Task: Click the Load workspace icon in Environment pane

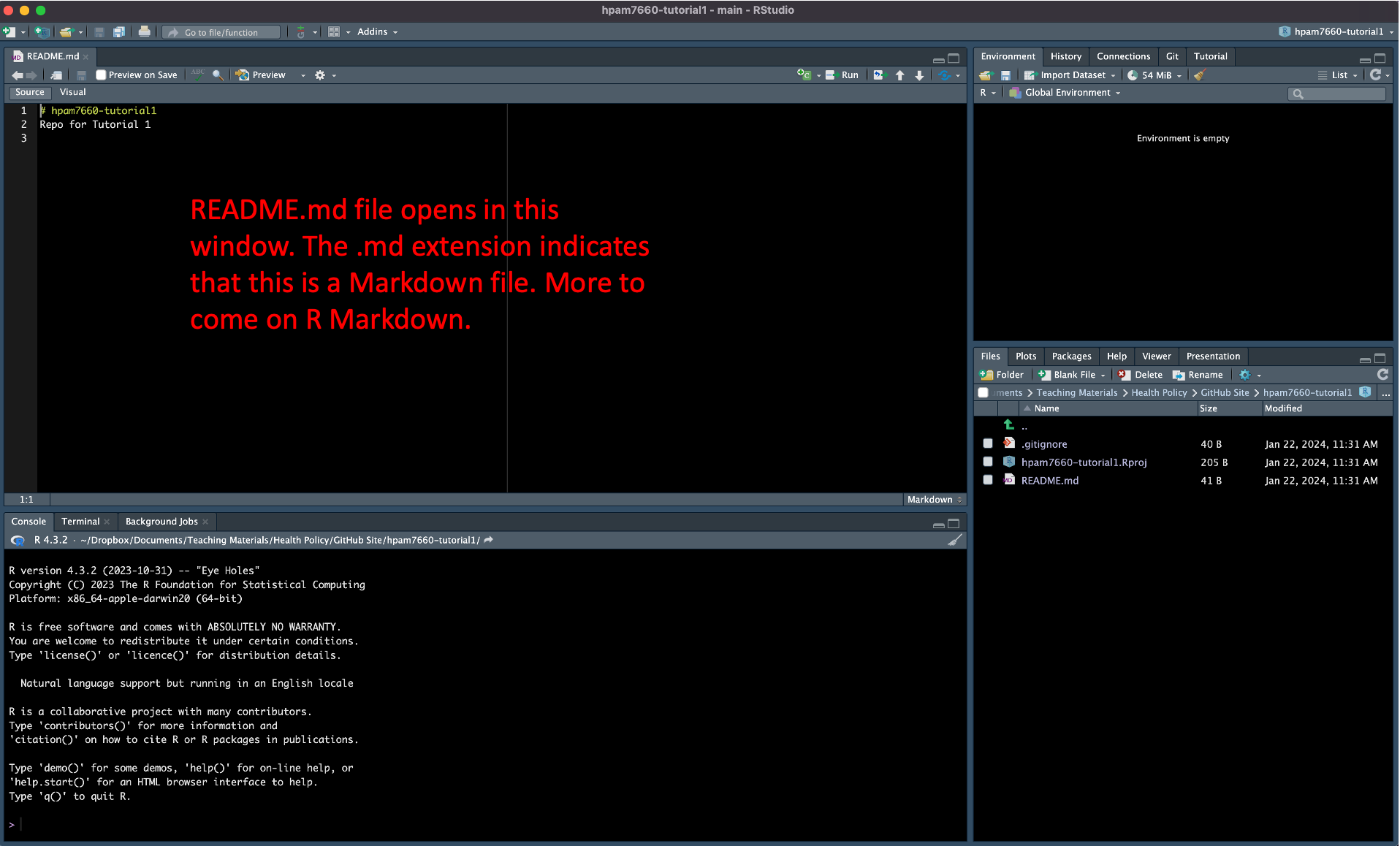Action: click(x=986, y=75)
